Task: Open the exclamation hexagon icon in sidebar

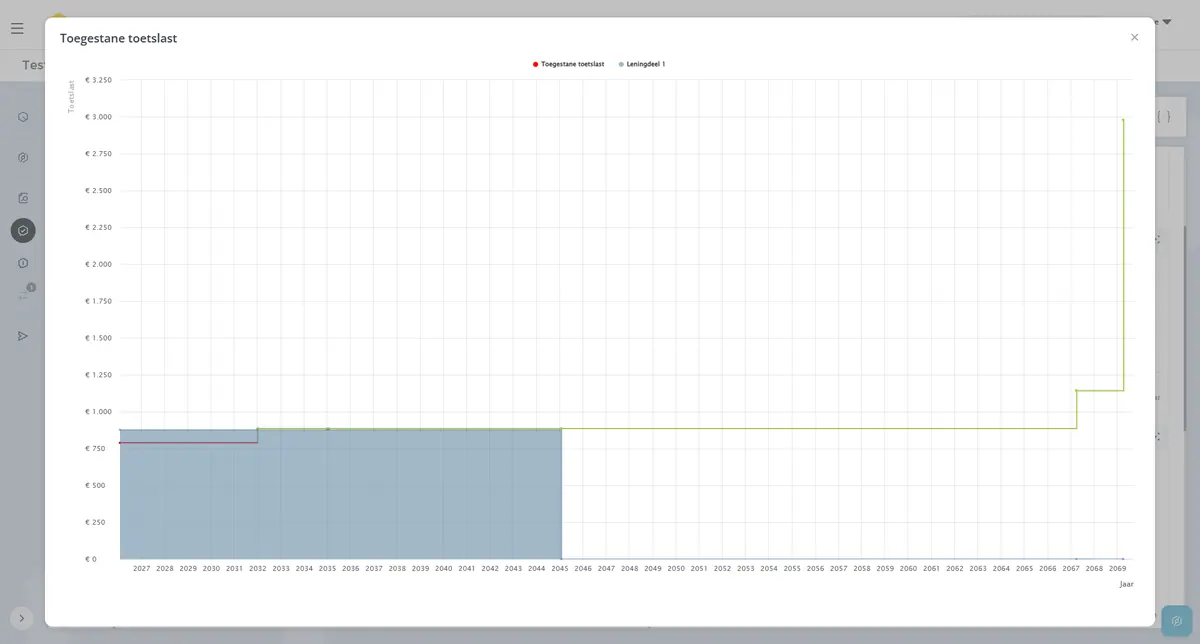Action: coord(23,263)
